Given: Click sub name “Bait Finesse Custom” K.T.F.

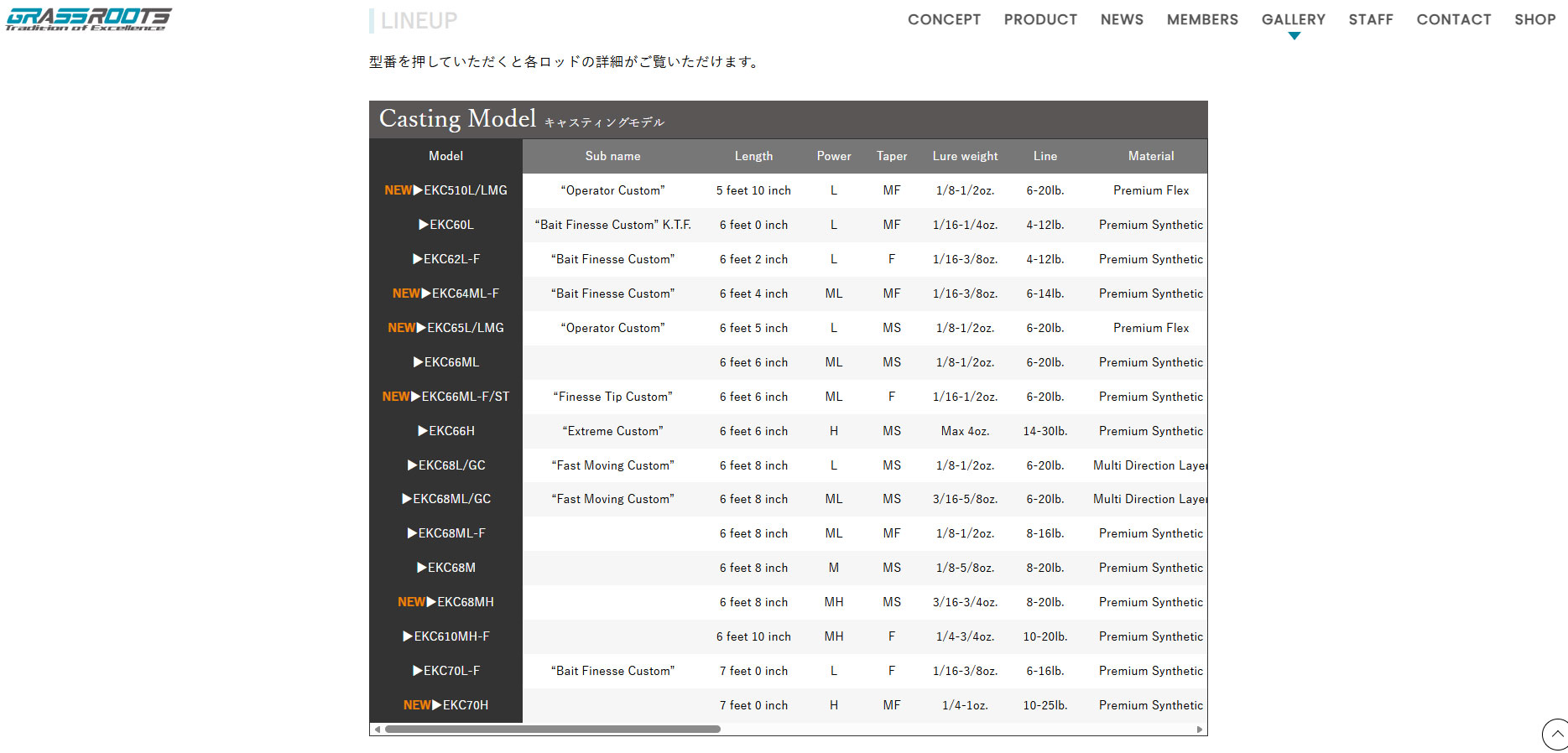Looking at the screenshot, I should [612, 225].
